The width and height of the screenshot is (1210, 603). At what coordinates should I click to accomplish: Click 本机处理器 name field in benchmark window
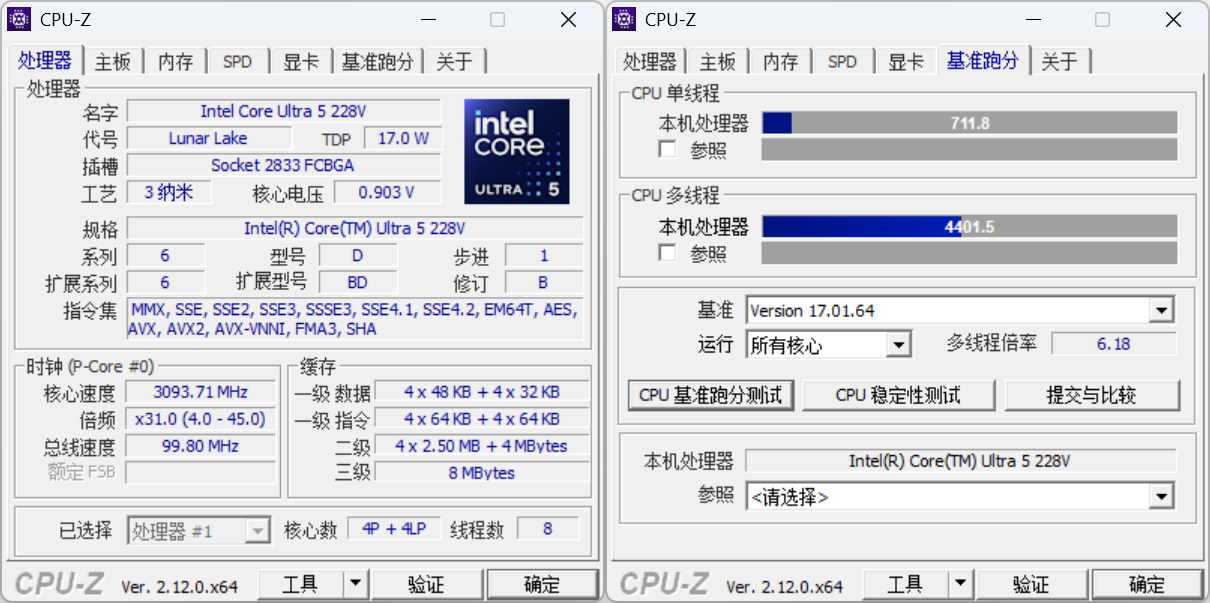[961, 461]
